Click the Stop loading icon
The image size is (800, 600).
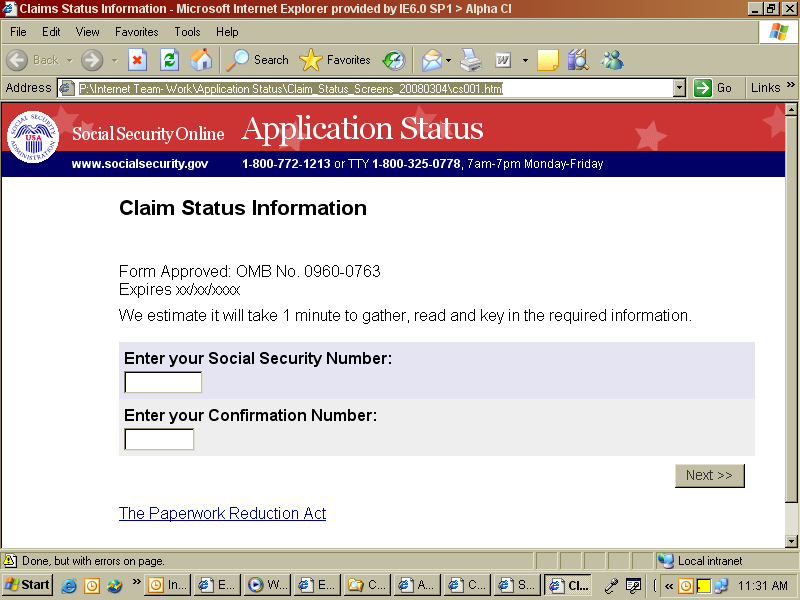click(137, 60)
